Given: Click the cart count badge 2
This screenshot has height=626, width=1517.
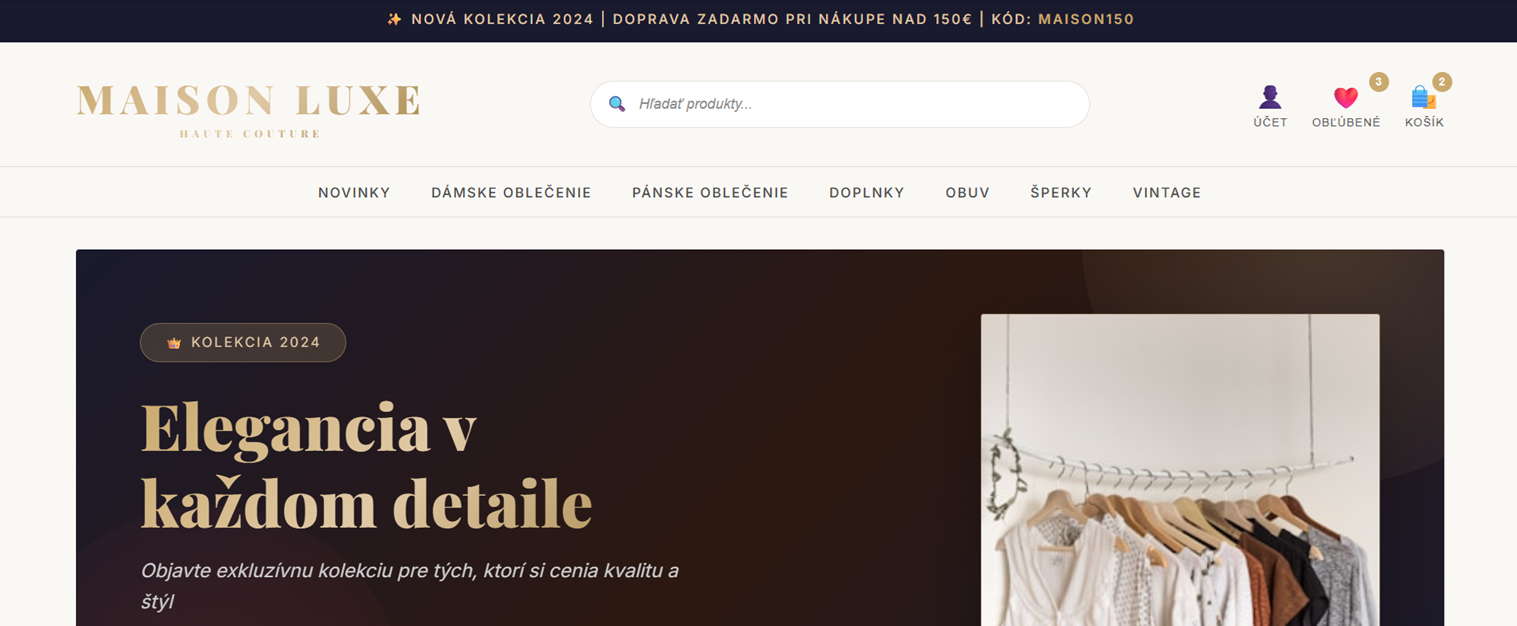Looking at the screenshot, I should 1442,82.
